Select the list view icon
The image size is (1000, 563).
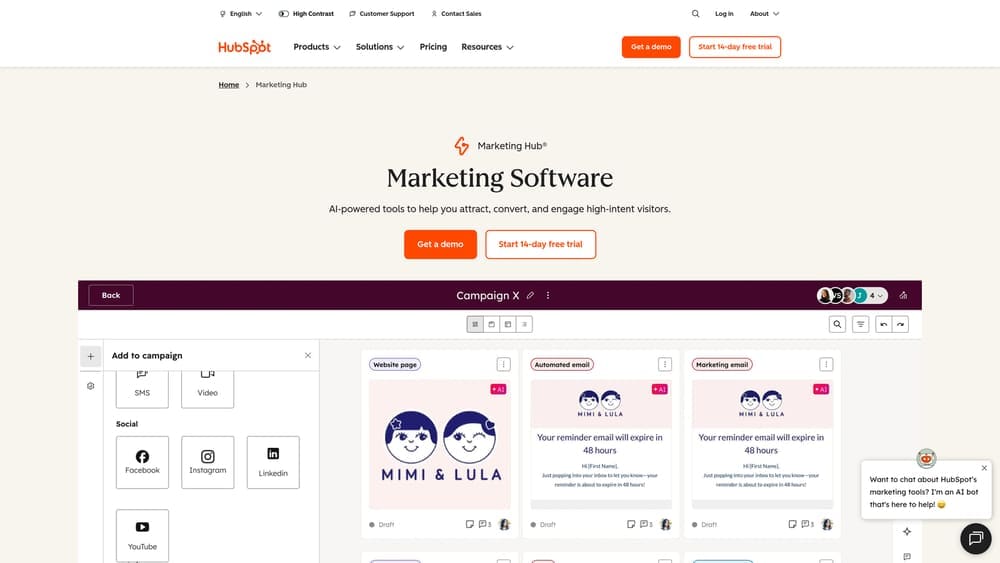tap(524, 325)
